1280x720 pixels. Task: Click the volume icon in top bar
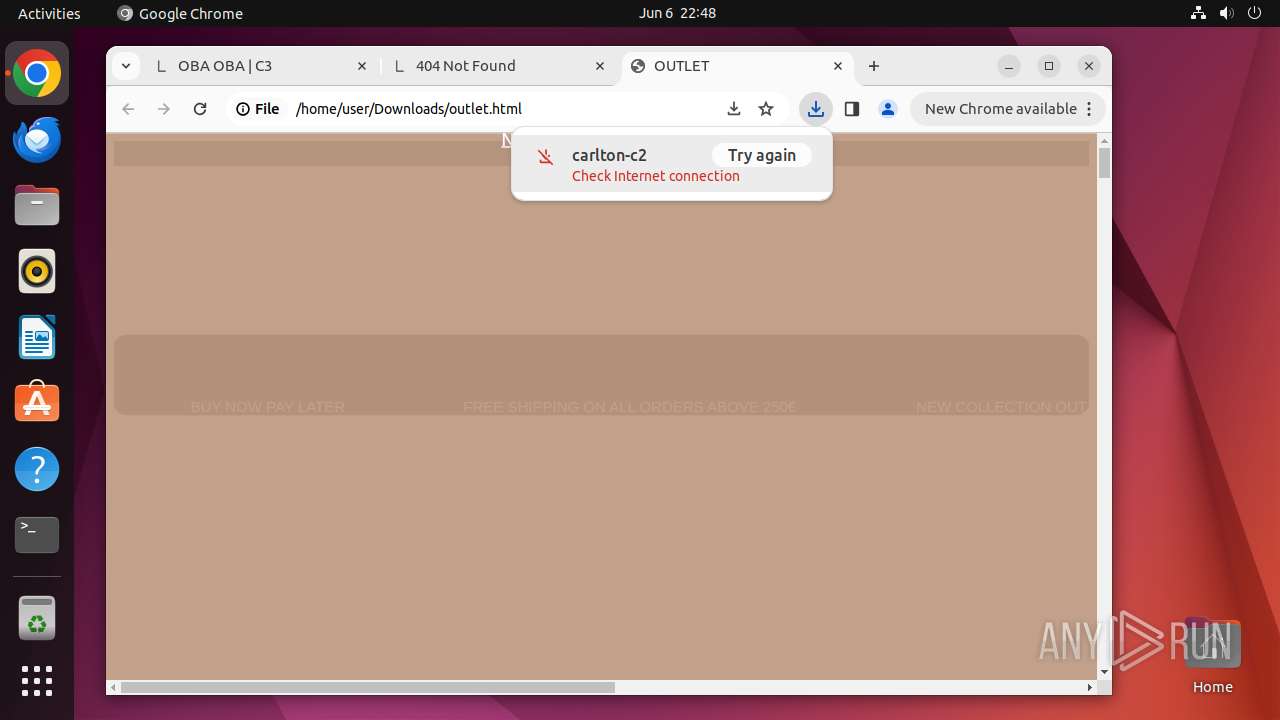tap(1226, 13)
